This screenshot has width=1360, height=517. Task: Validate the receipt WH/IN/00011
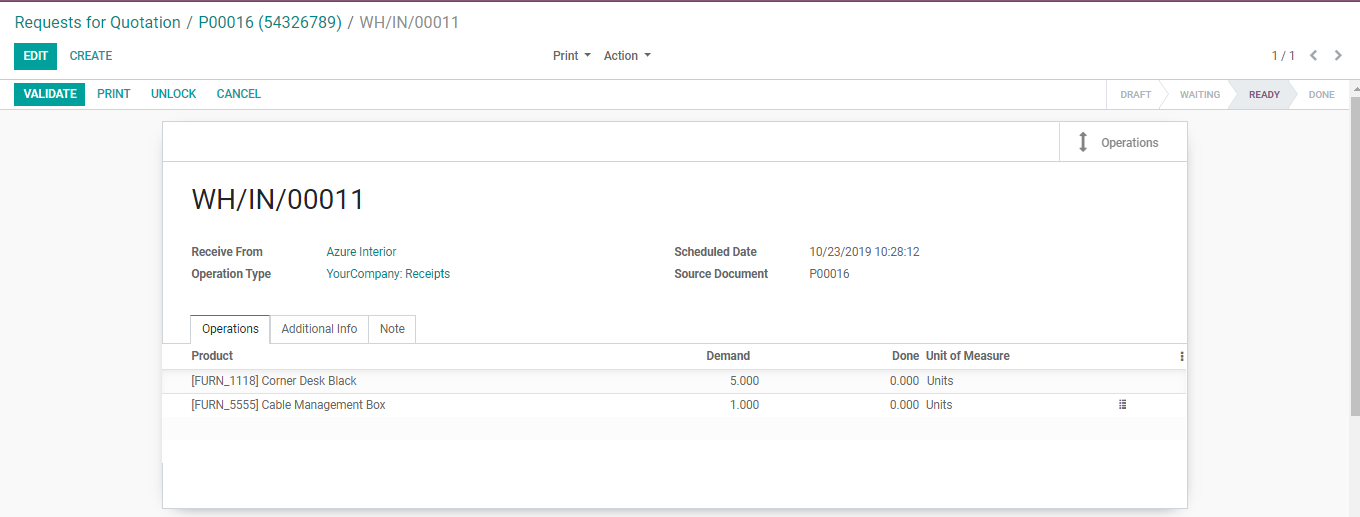click(50, 94)
